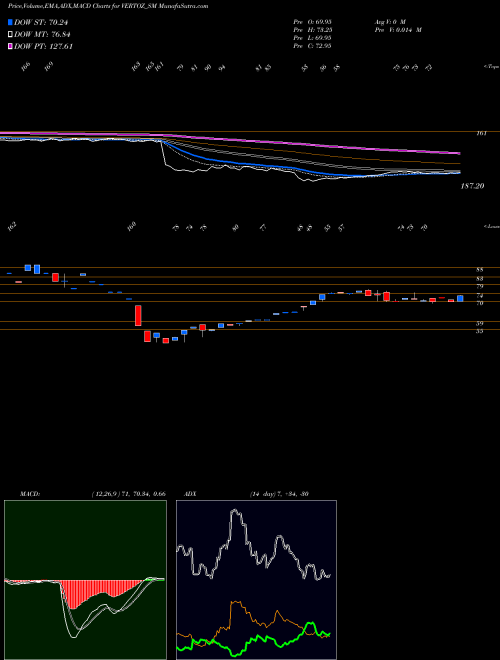The image size is (500, 660).
Task: Click the 'ADX' panel heading
Action: pos(190,494)
